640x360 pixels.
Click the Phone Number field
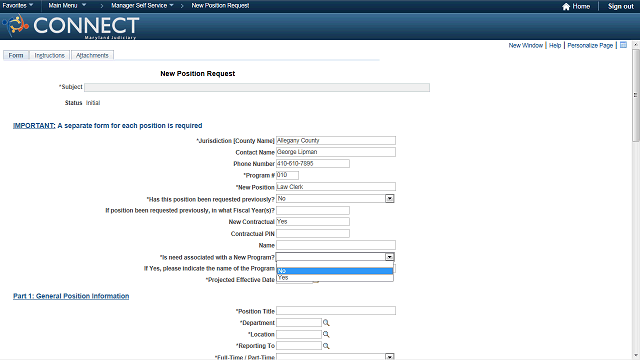point(313,164)
